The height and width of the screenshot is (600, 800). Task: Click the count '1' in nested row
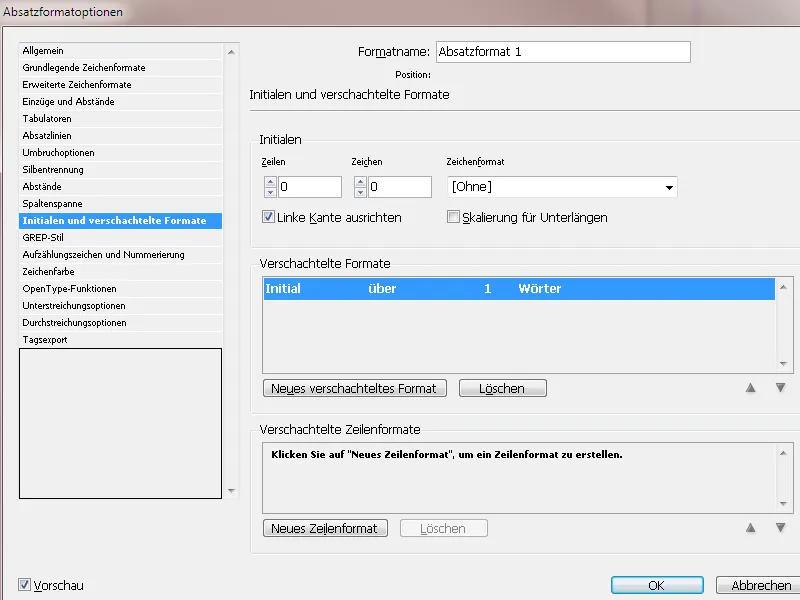click(x=488, y=288)
